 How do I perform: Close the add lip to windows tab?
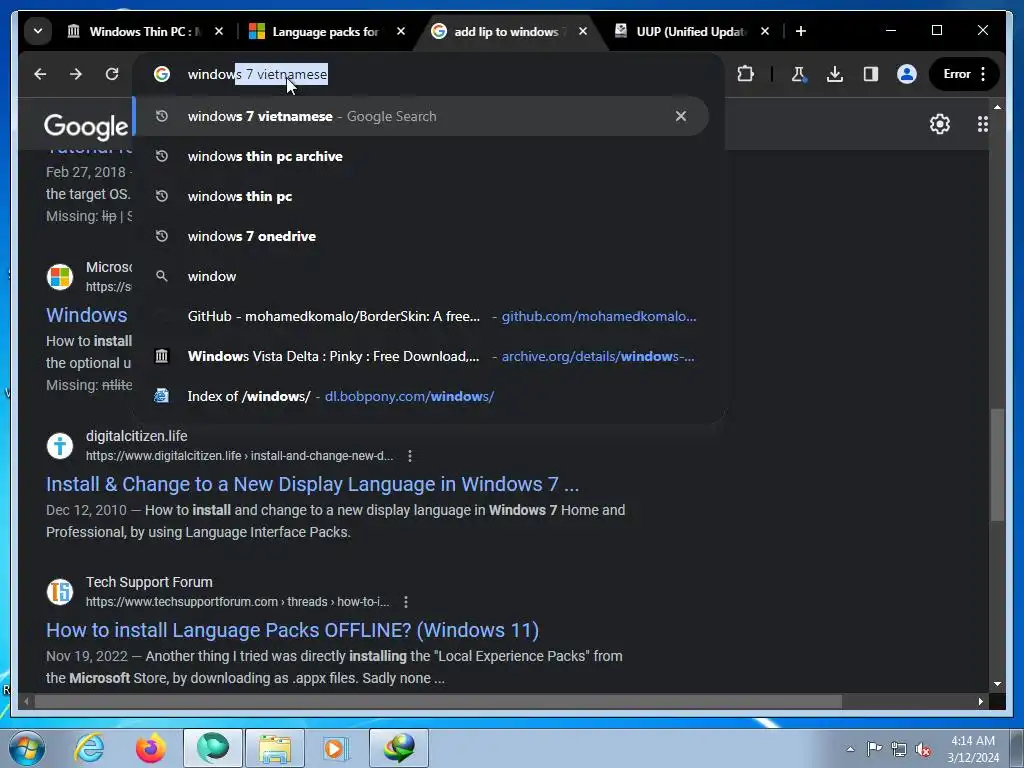point(583,31)
